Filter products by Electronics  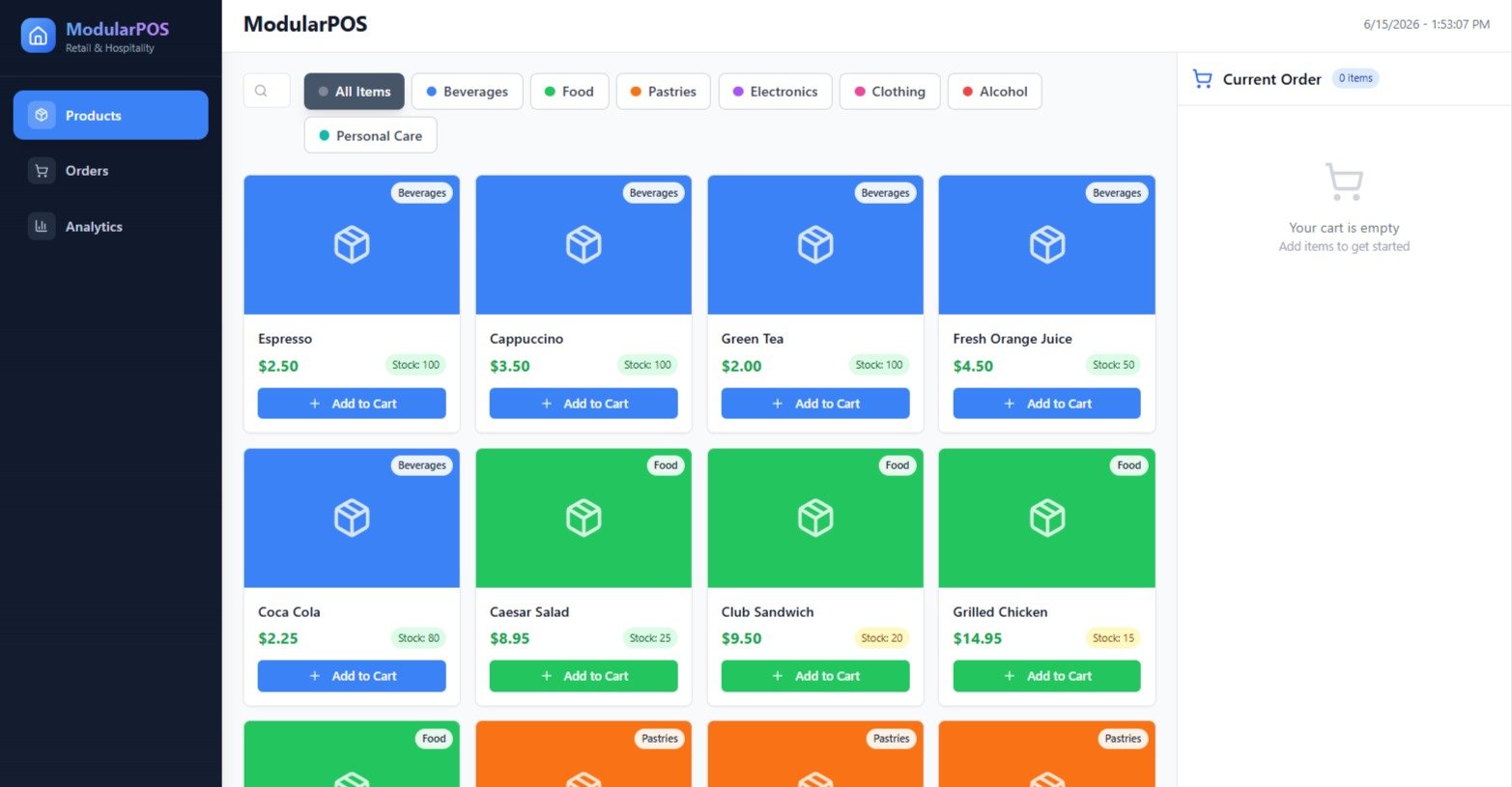[x=775, y=92]
